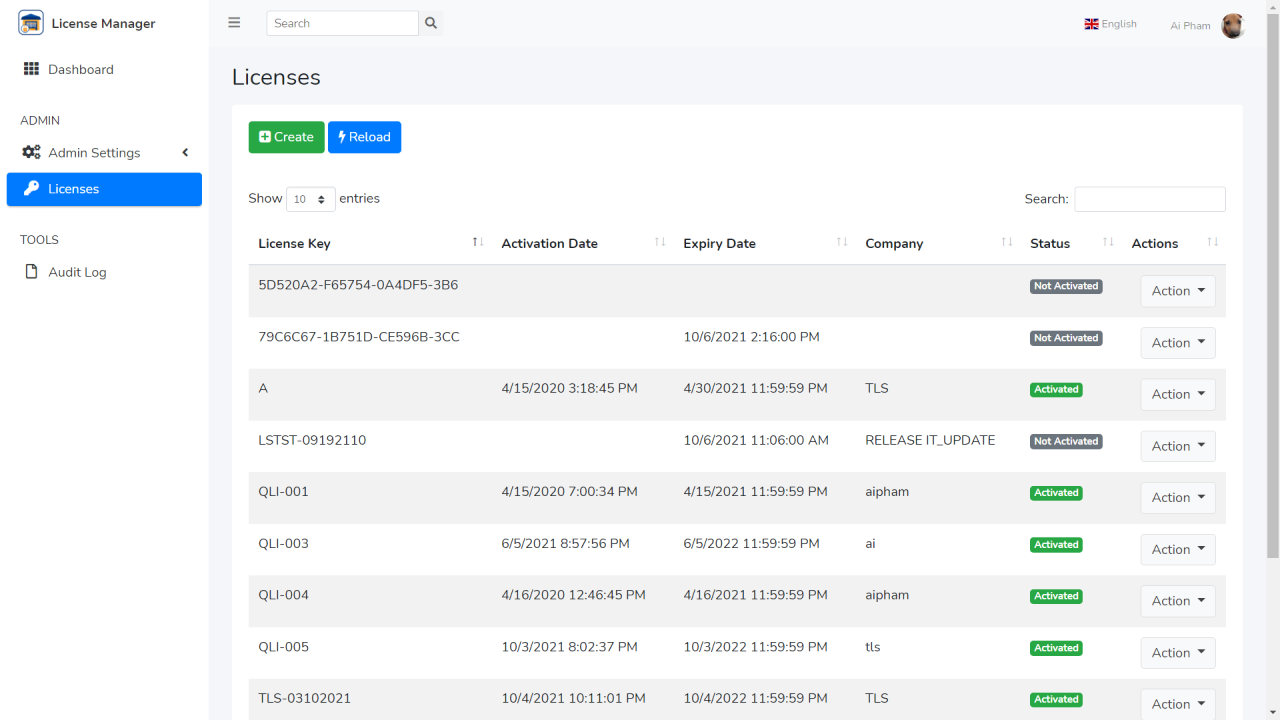Go to the Dashboard menu item
The image size is (1280, 720).
pyautogui.click(x=81, y=69)
